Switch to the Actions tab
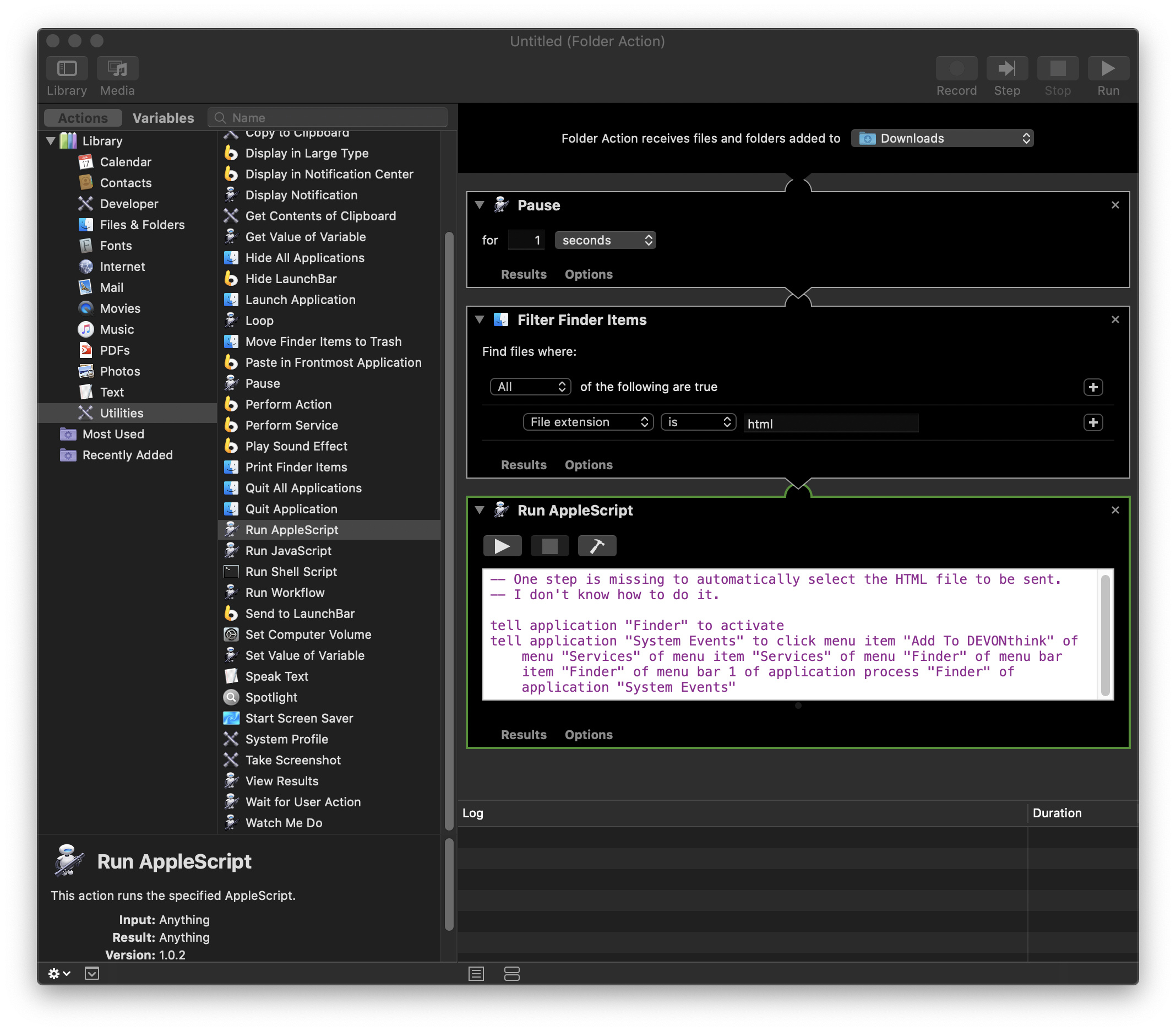The image size is (1176, 1031). point(83,117)
